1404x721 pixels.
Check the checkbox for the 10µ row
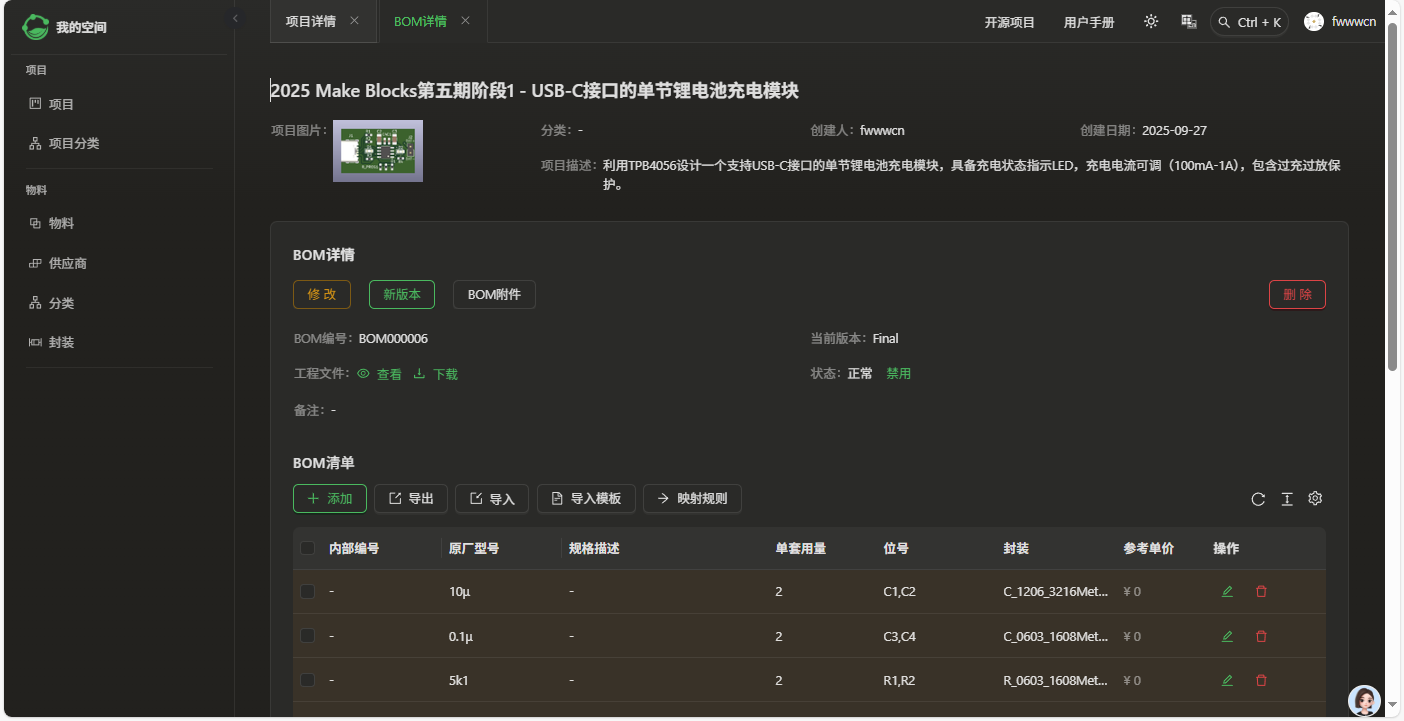click(308, 592)
